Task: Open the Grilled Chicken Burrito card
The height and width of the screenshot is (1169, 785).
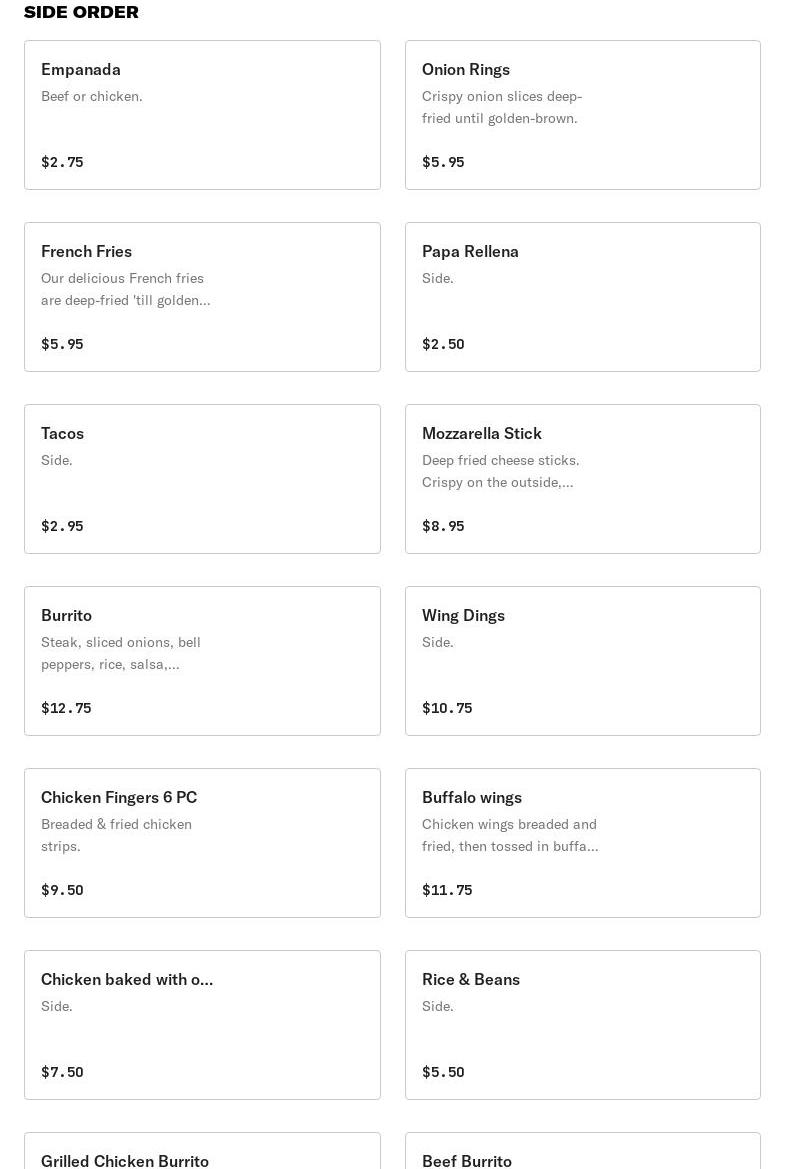Action: pos(202,1150)
